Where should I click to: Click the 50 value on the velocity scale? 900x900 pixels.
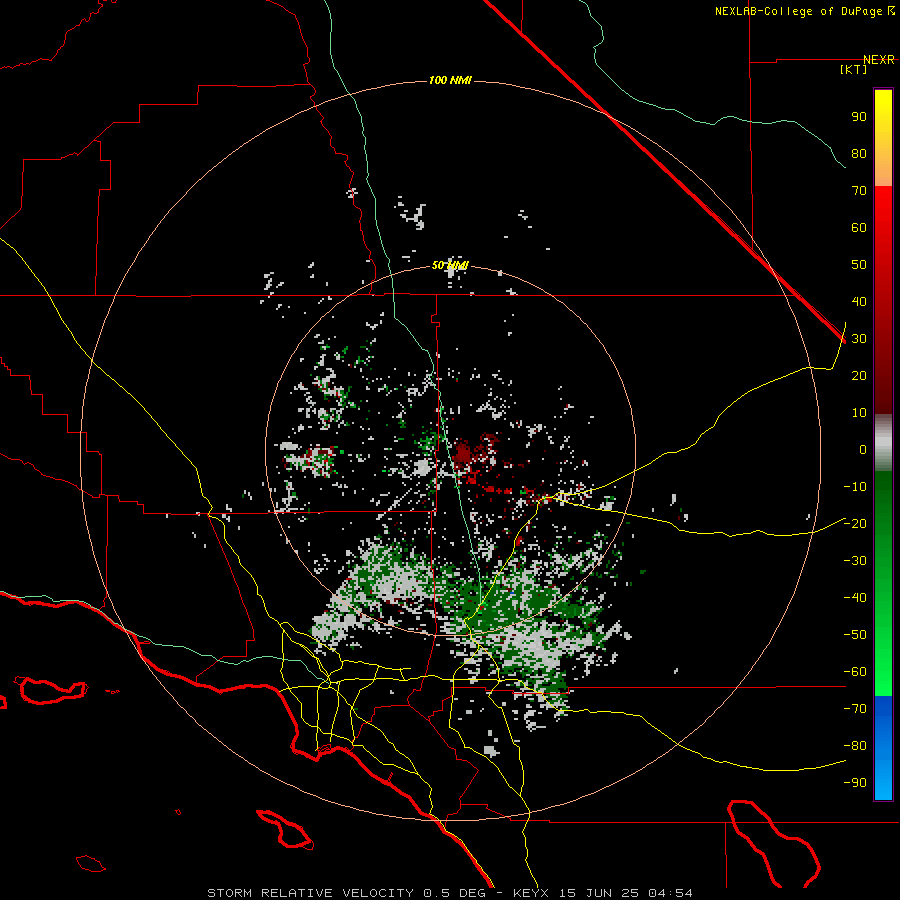pos(859,265)
